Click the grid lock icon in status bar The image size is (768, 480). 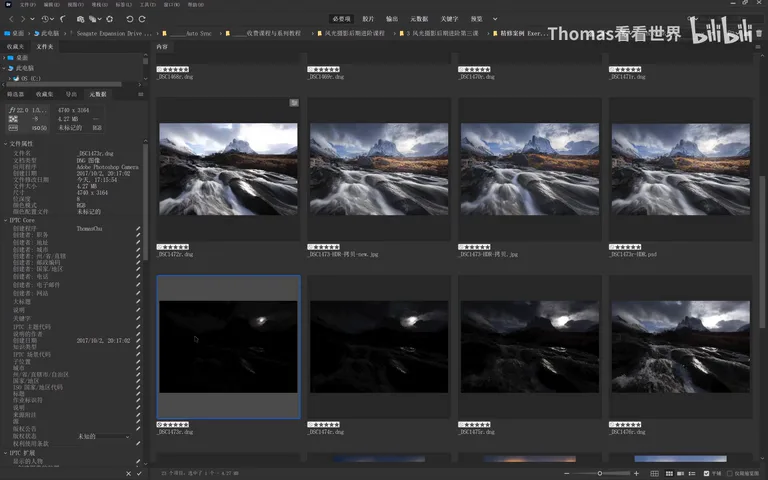[654, 474]
